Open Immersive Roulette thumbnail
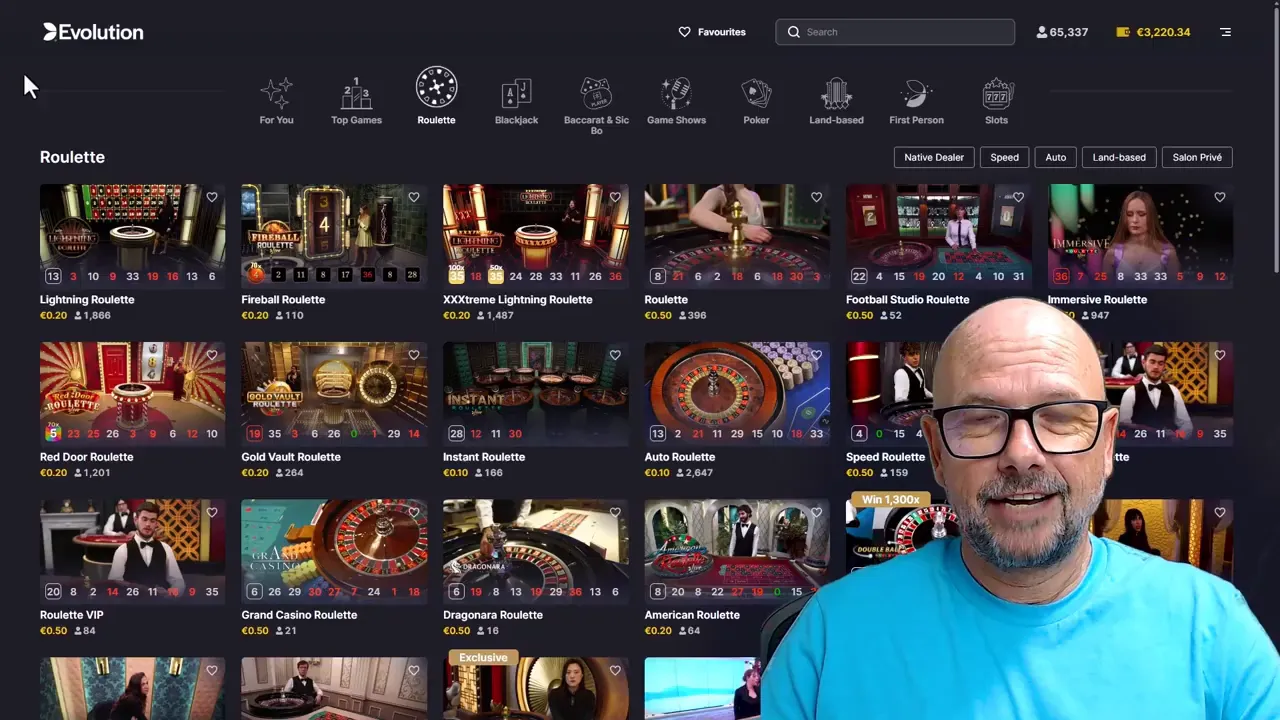This screenshot has height=720, width=1280. pyautogui.click(x=1140, y=235)
